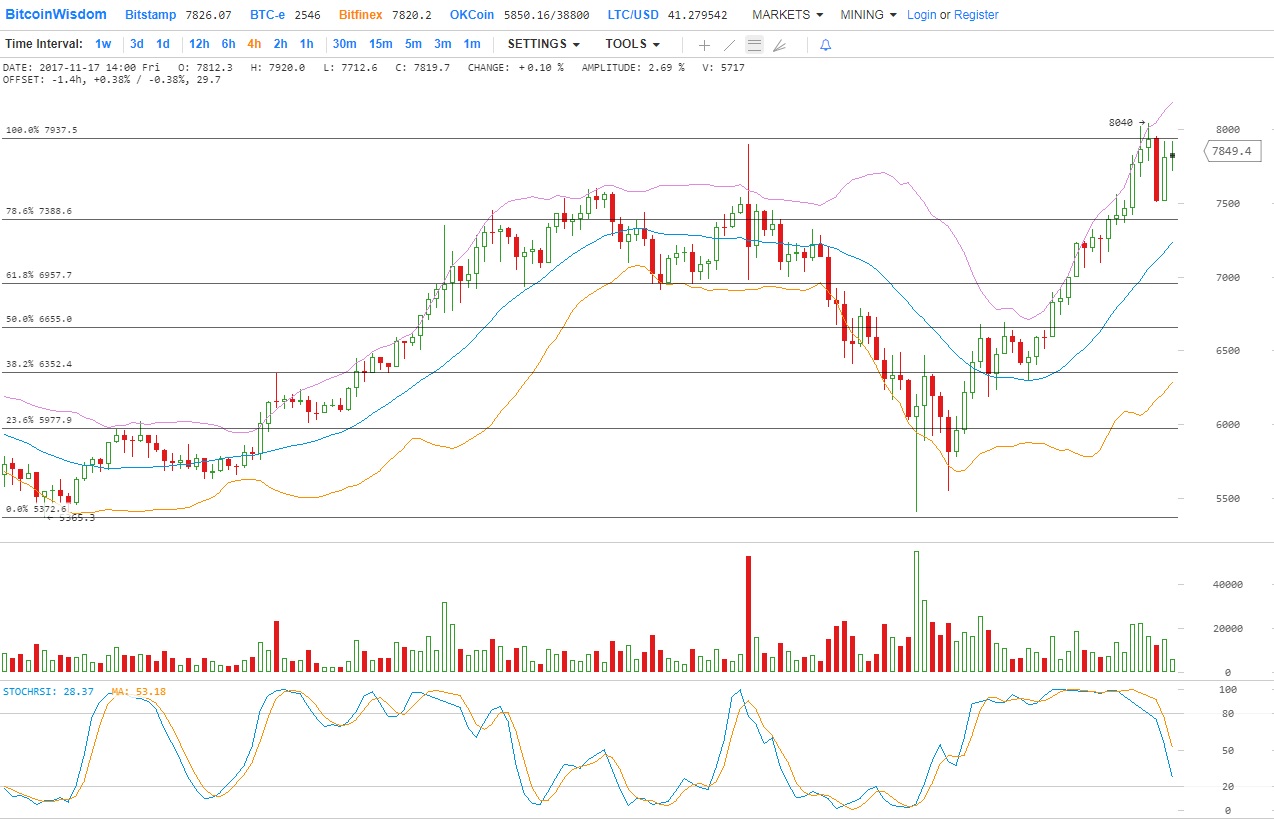1274x819 pixels.
Task: Switch time interval to 1d
Action: tap(163, 44)
